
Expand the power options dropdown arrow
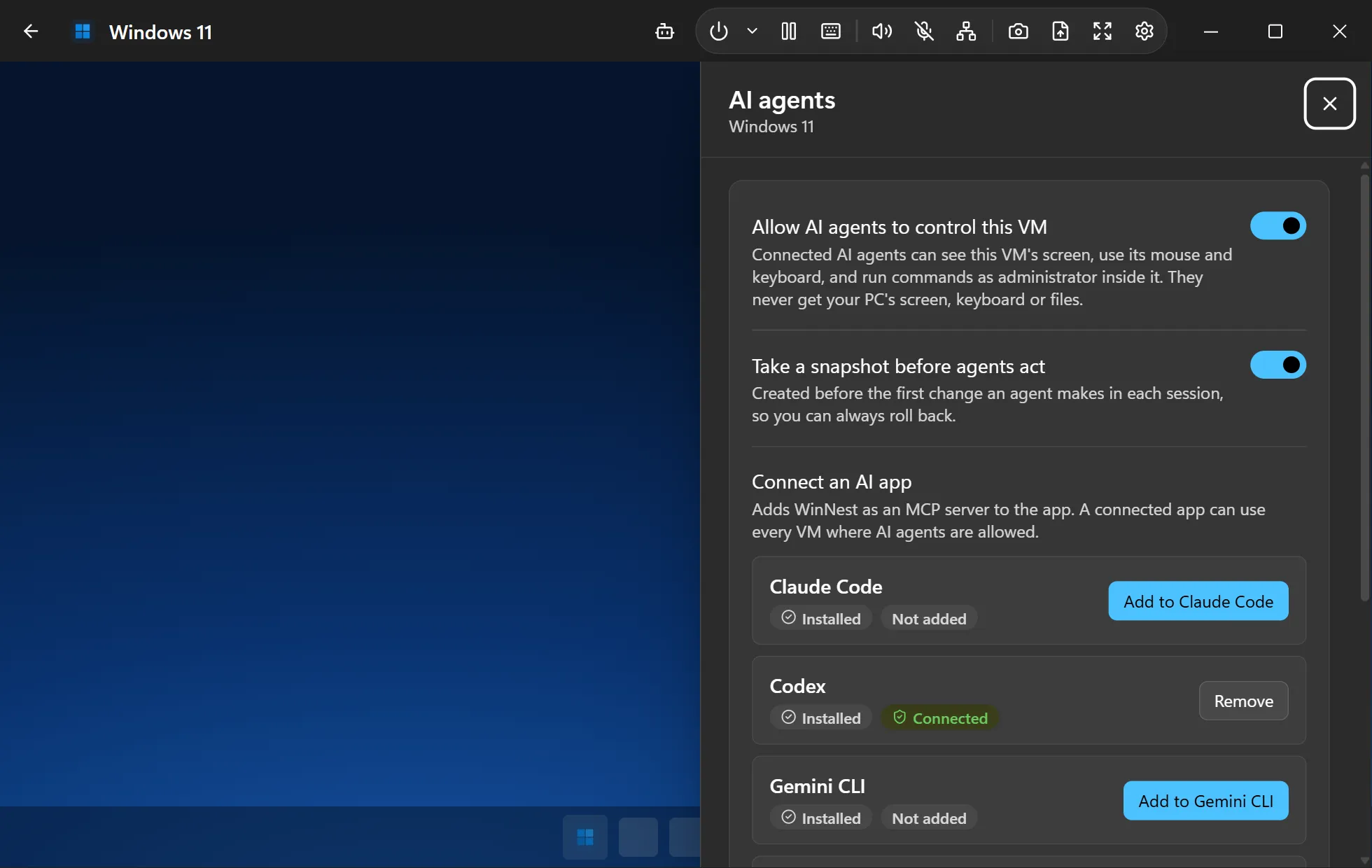(x=752, y=31)
